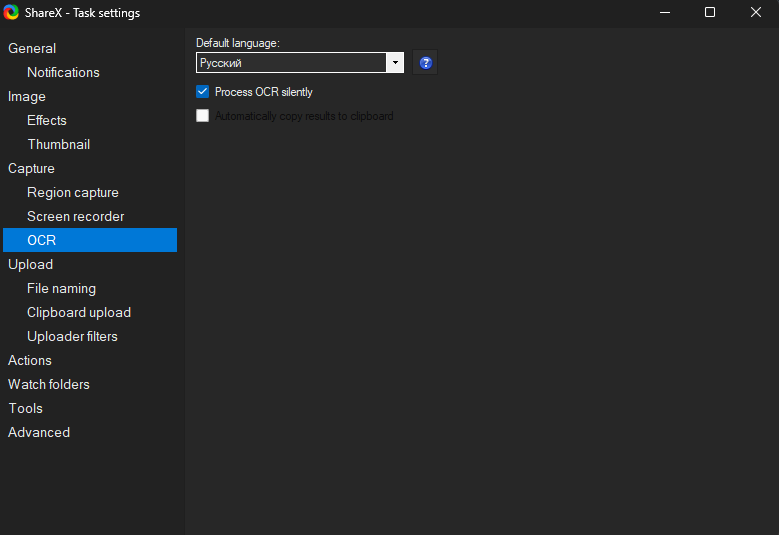This screenshot has height=535, width=779.
Task: Maximize the Task settings window
Action: [710, 13]
